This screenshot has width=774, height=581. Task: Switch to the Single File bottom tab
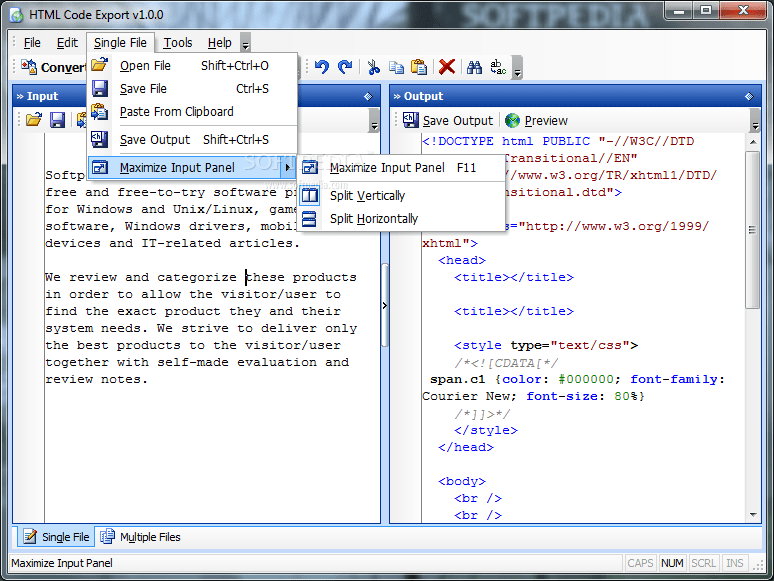pos(56,537)
